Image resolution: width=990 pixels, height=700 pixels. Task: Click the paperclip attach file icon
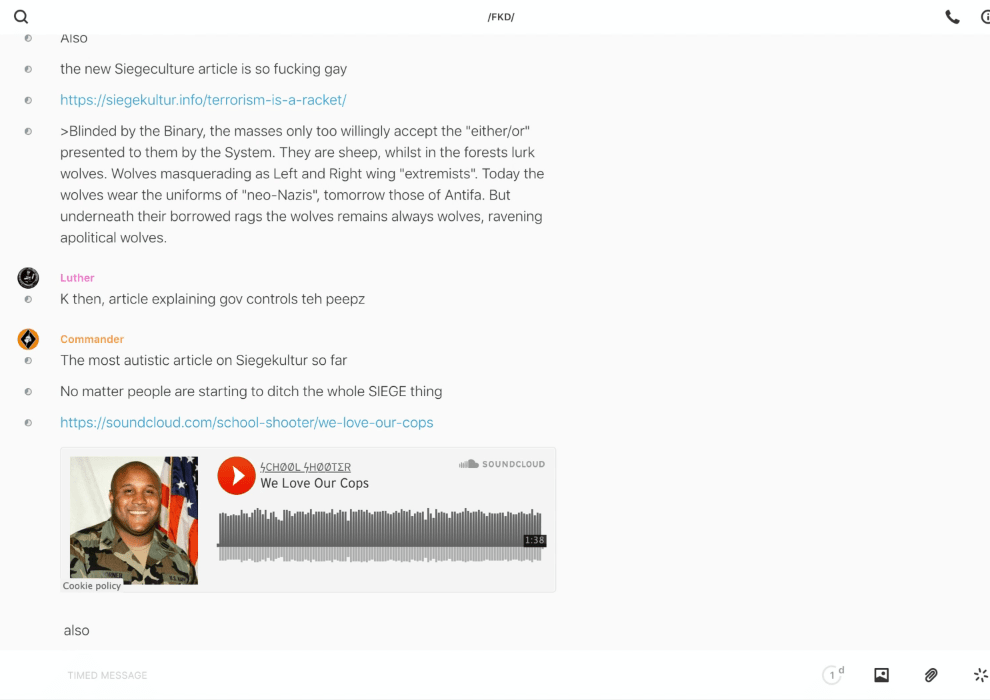931,675
